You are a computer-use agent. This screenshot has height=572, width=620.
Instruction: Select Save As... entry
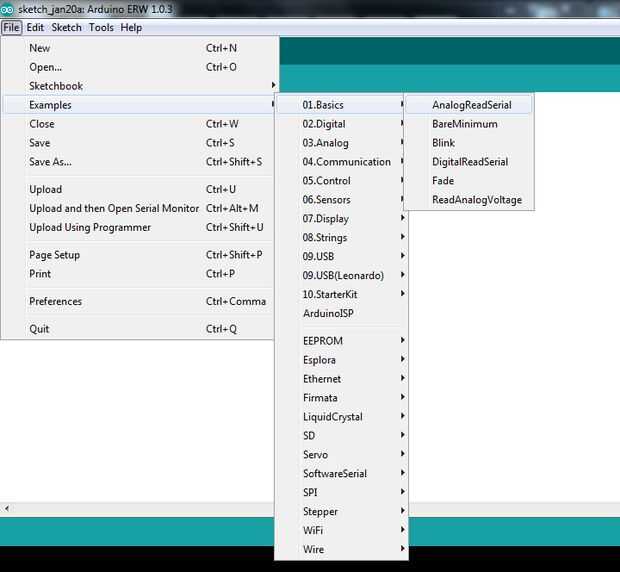[x=139, y=162]
